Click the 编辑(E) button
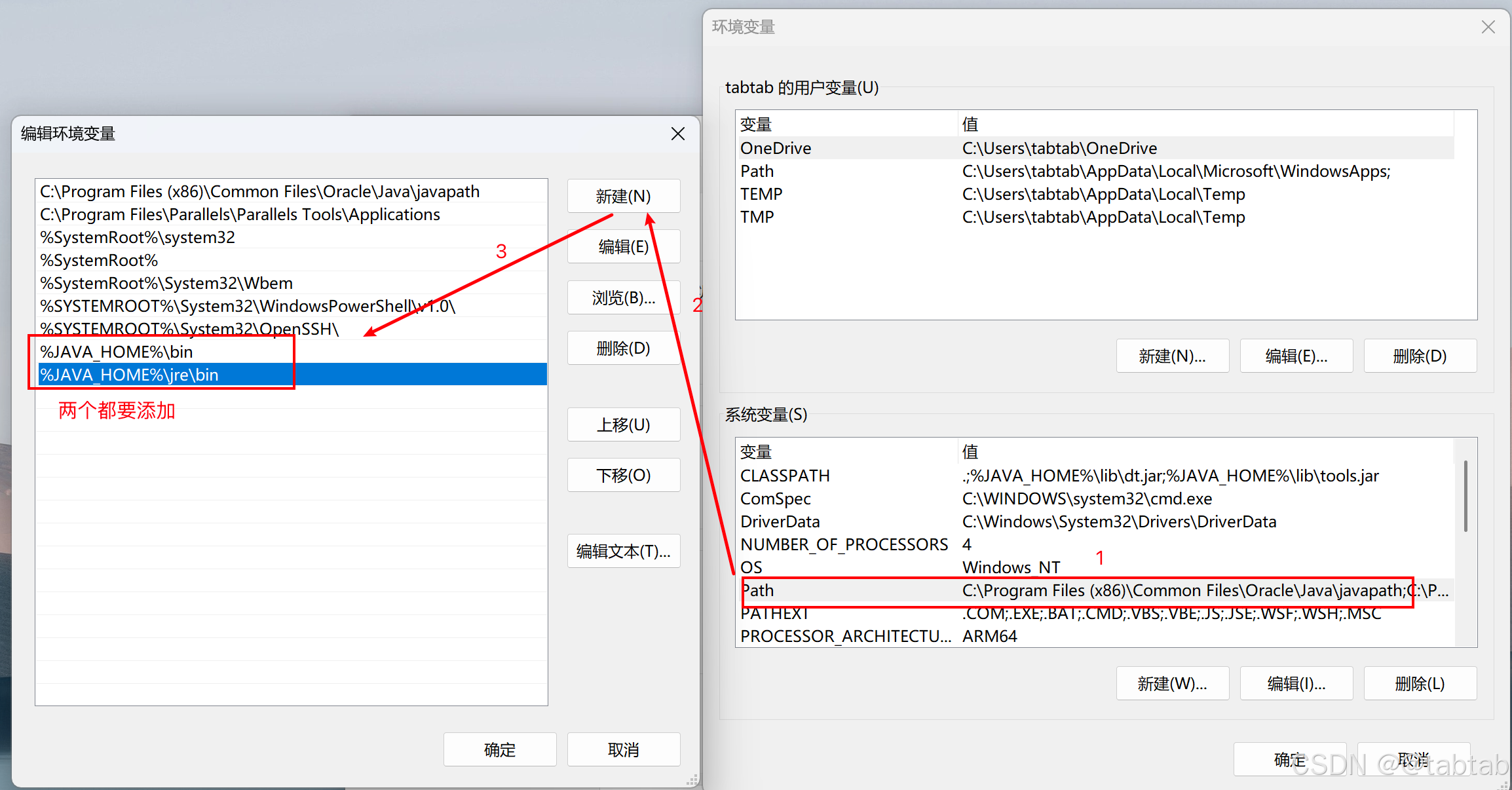This screenshot has height=790, width=1512. coord(623,247)
